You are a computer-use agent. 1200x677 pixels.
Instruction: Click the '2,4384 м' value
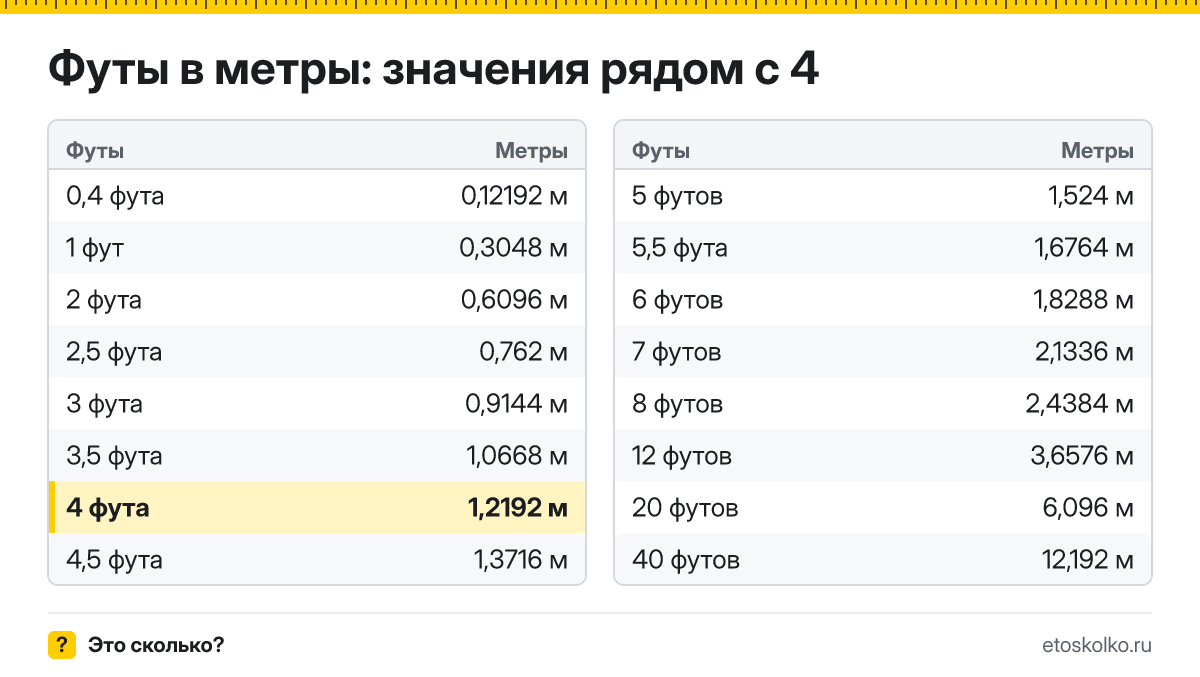[1080, 404]
